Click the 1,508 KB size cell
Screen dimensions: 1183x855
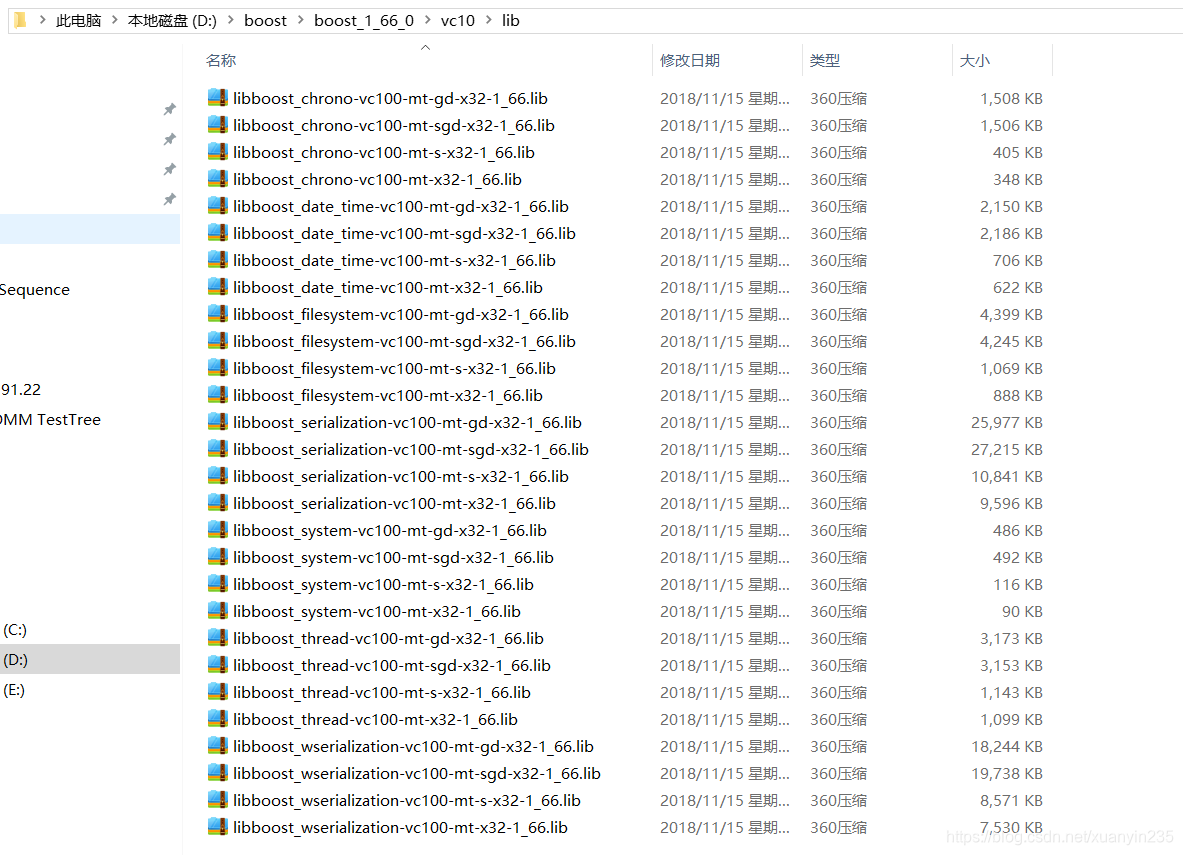coord(1011,98)
